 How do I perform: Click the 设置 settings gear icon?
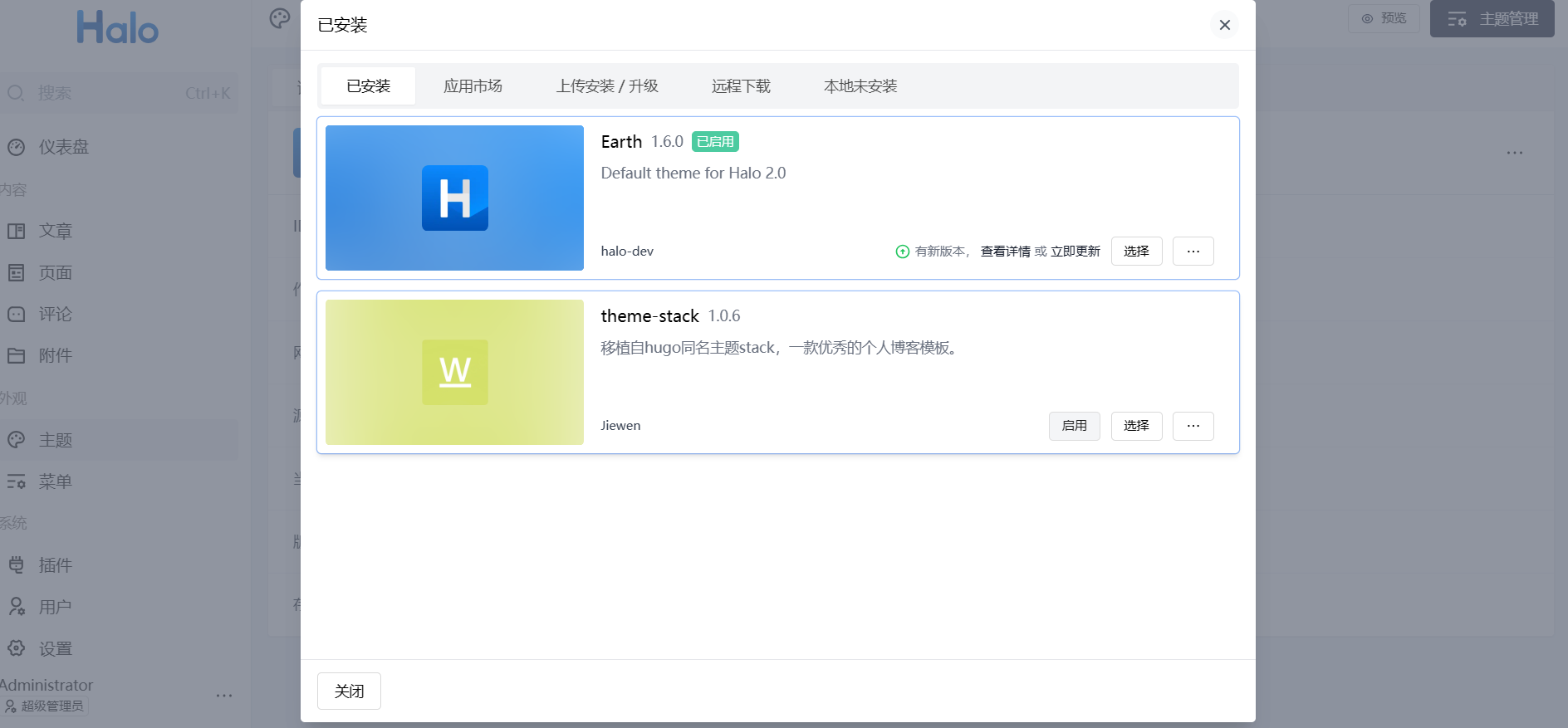click(17, 648)
